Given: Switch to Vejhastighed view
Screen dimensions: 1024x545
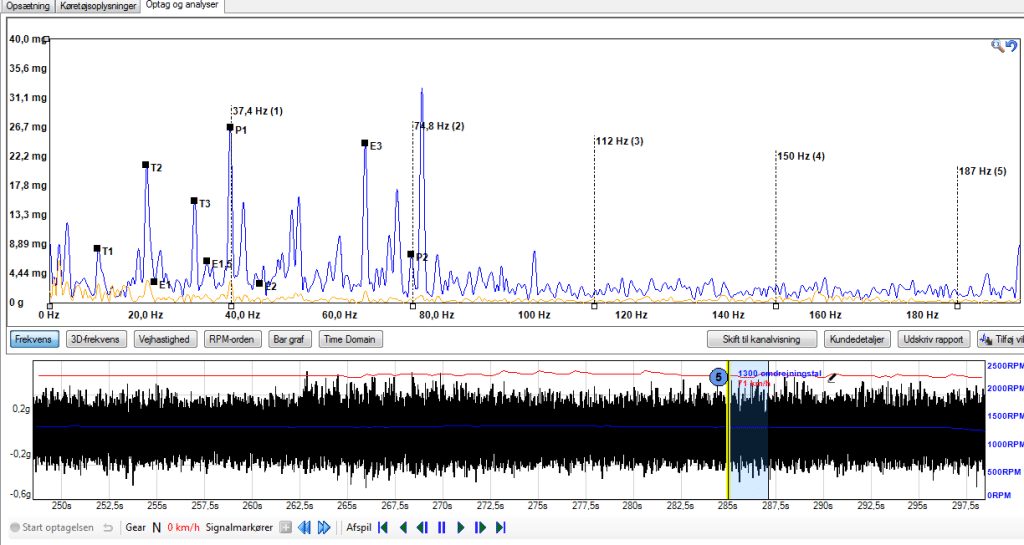Looking at the screenshot, I should (165, 339).
